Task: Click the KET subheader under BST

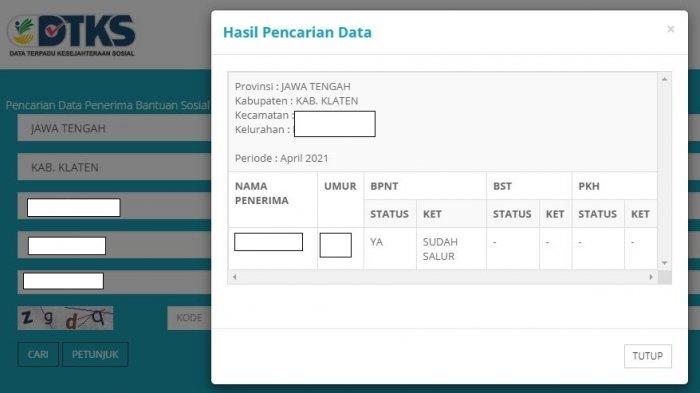Action: [555, 214]
